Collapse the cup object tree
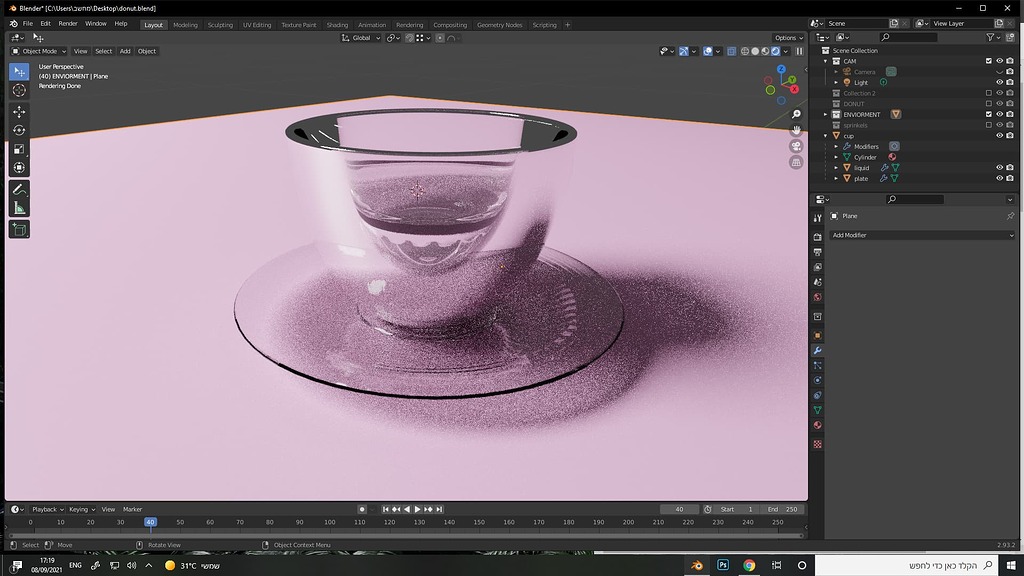The image size is (1024, 576). coord(825,136)
